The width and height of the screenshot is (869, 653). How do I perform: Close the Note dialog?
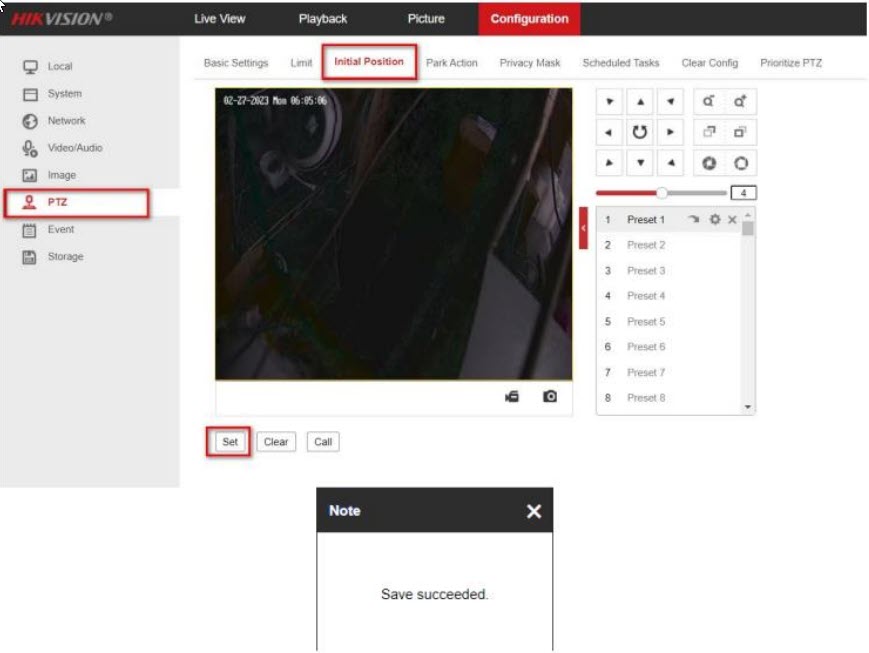point(534,511)
